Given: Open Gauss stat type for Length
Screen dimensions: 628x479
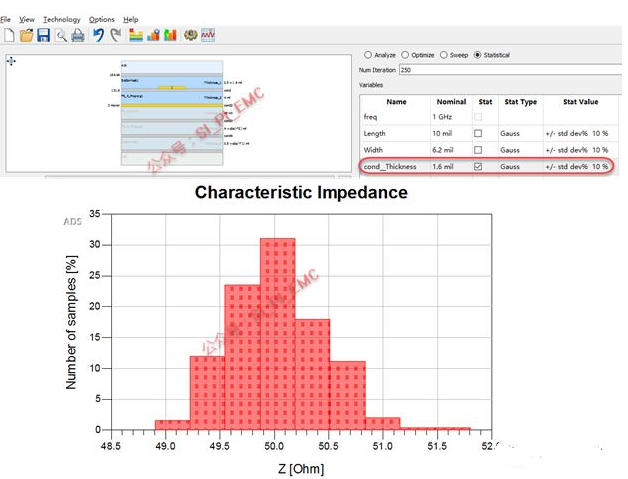Looking at the screenshot, I should coord(510,133).
